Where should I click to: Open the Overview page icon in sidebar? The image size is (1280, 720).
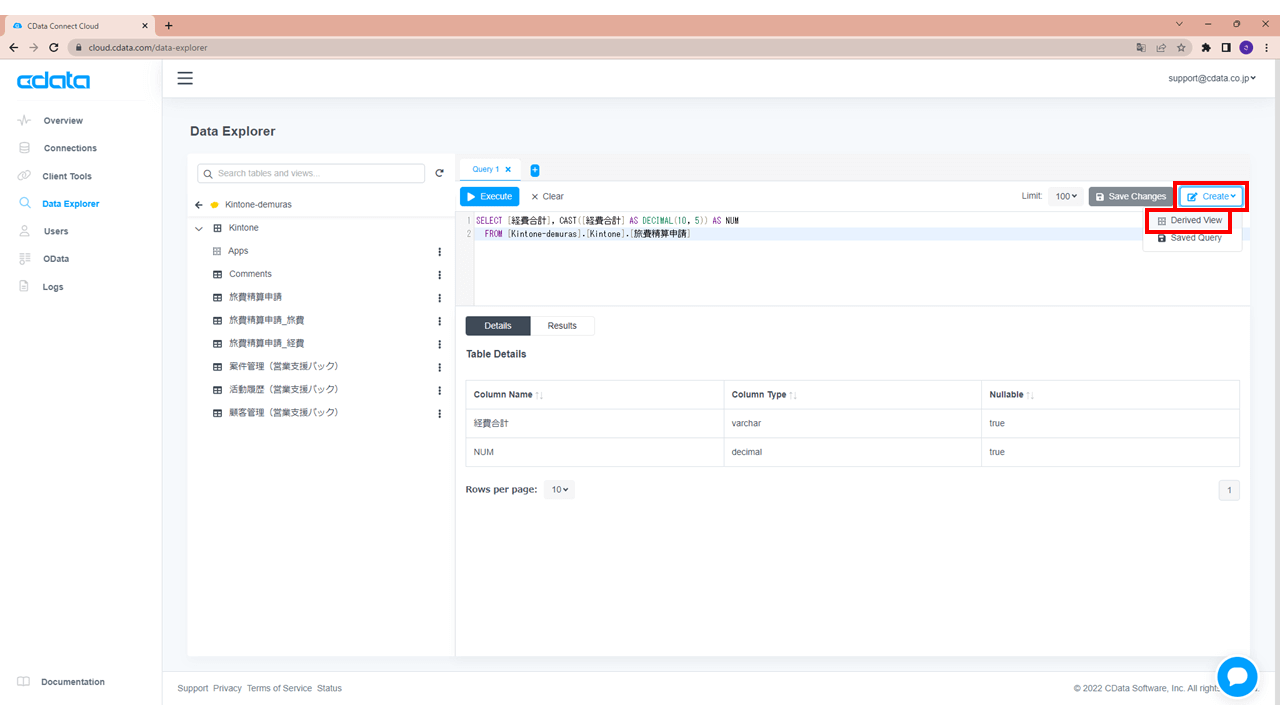pos(24,121)
